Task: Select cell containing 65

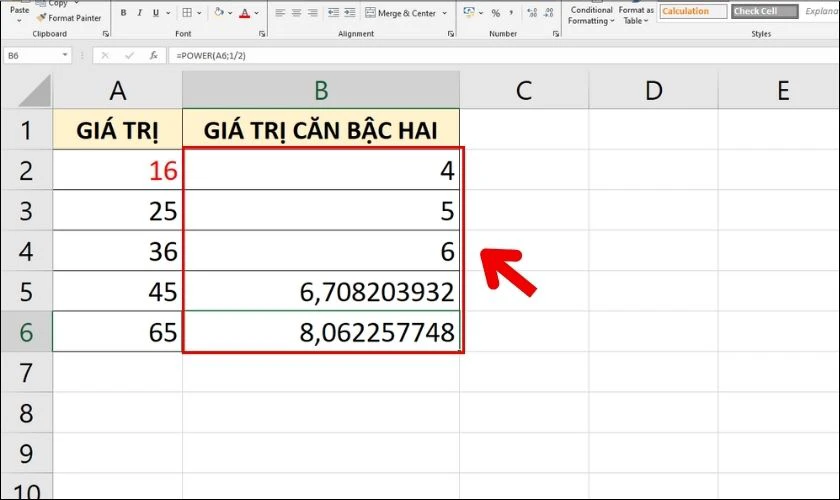Action: (117, 332)
